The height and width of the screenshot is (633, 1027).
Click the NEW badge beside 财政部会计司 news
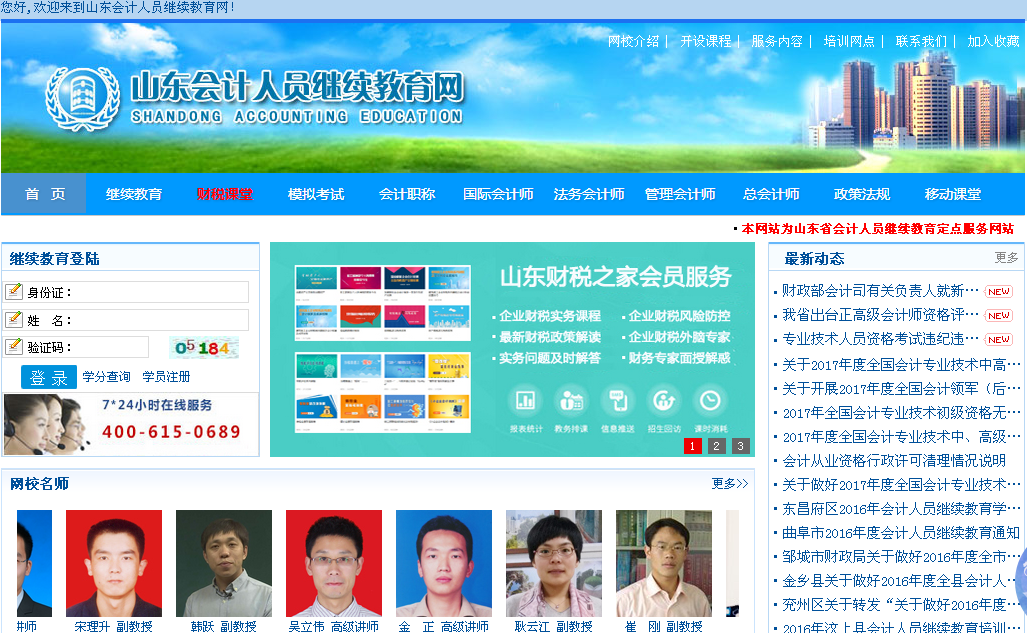click(x=998, y=291)
